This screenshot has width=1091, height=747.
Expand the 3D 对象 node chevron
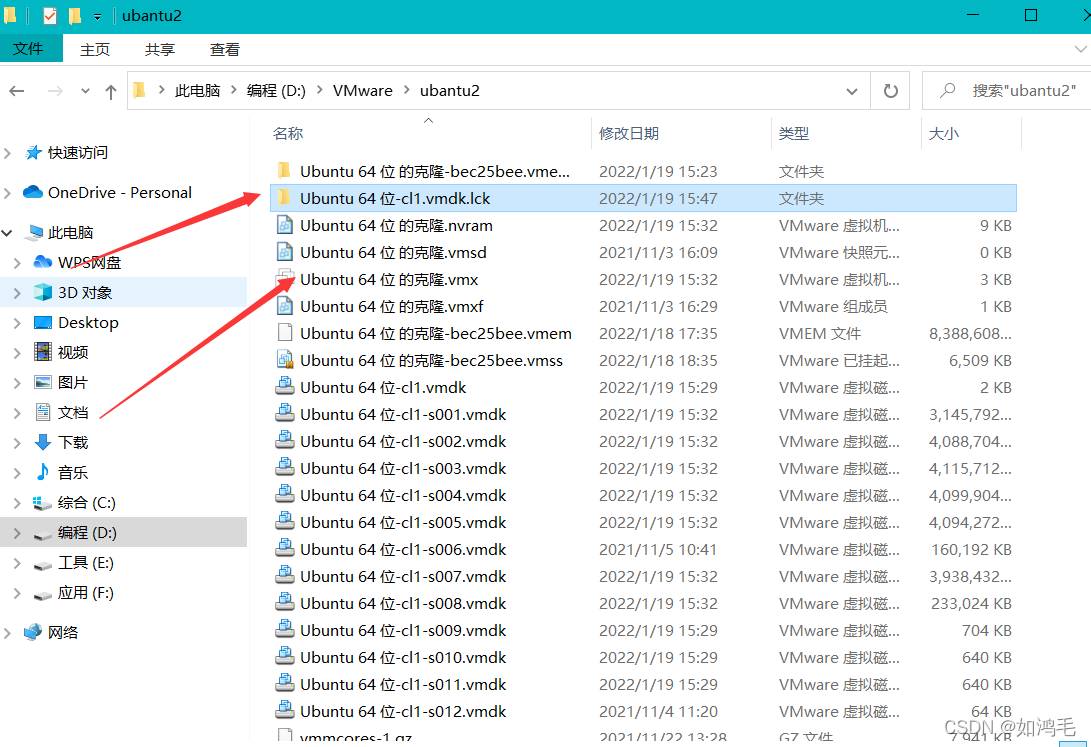tap(17, 293)
